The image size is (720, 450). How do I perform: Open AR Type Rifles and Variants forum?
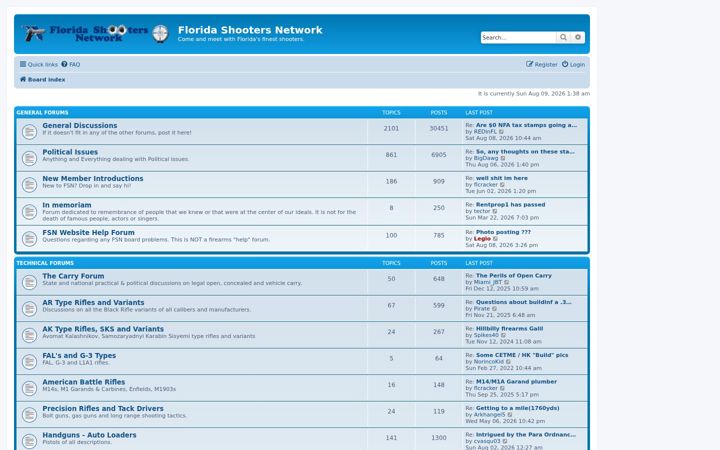click(x=93, y=303)
